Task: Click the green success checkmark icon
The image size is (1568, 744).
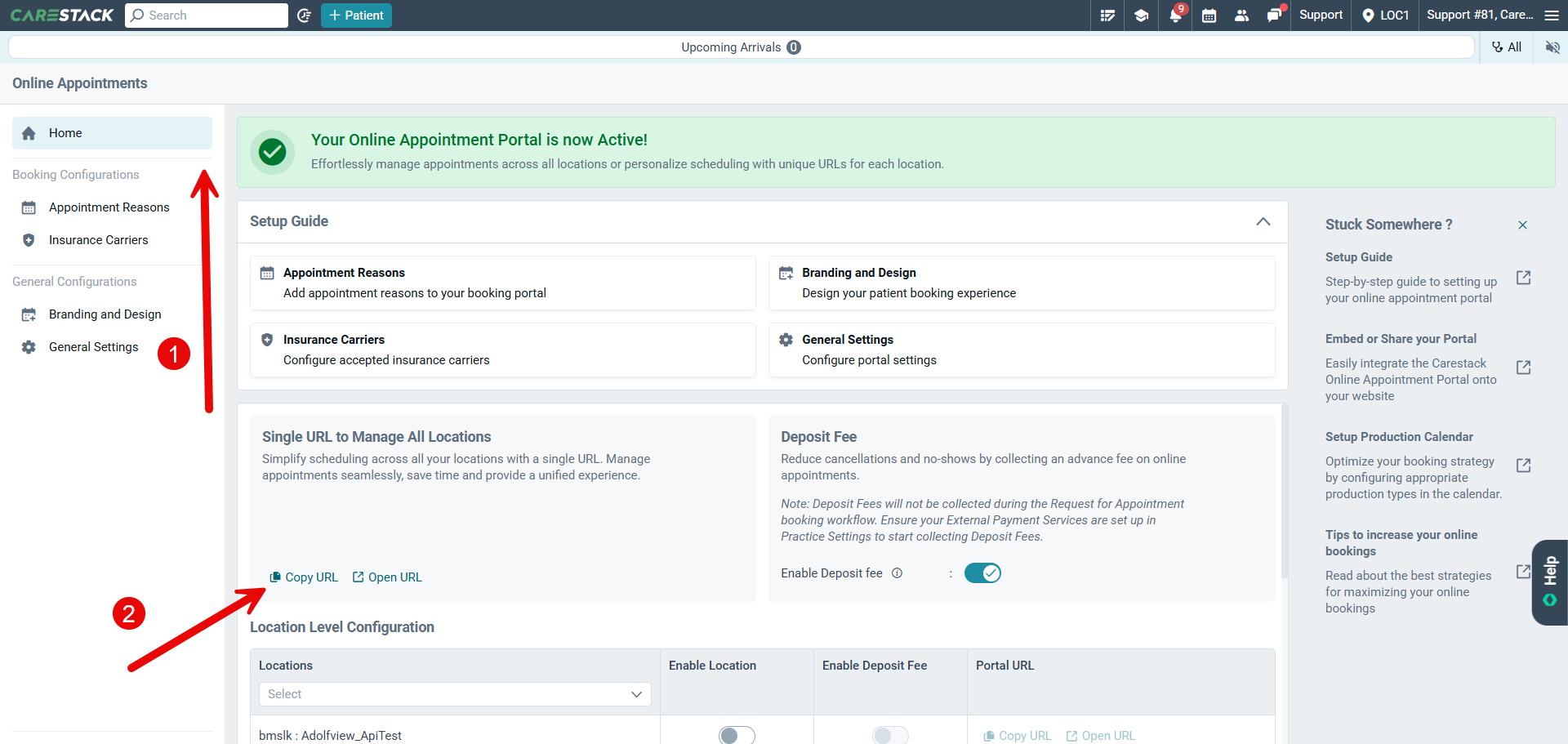Action: (272, 152)
